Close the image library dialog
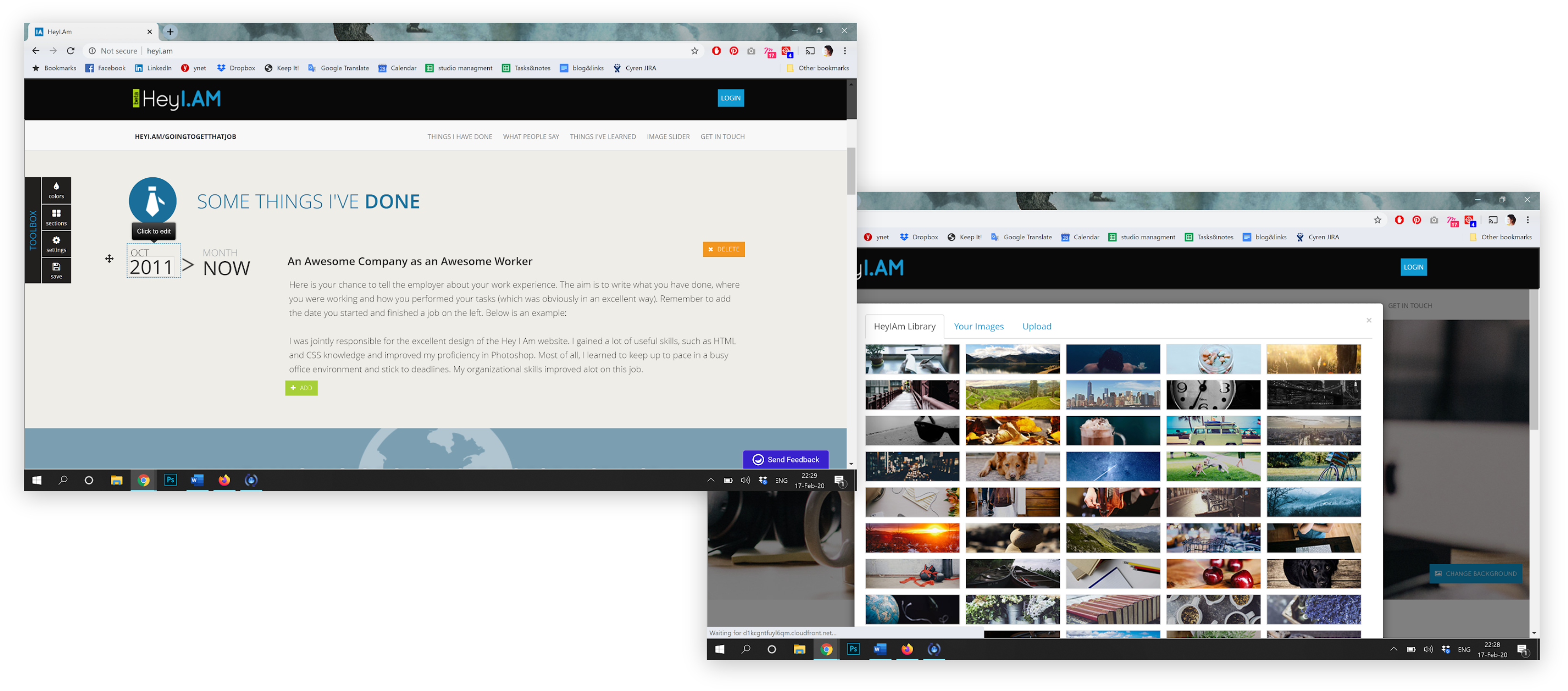Image resolution: width=1568 pixels, height=691 pixels. (1369, 320)
